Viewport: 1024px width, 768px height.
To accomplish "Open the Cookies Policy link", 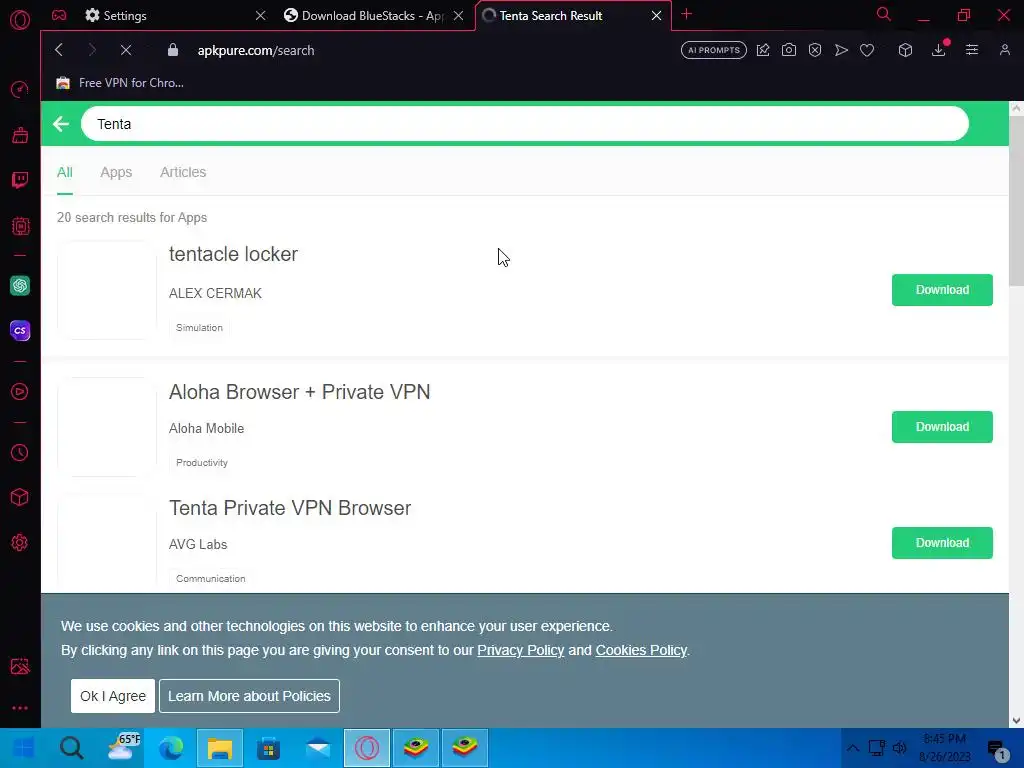I will coord(641,650).
